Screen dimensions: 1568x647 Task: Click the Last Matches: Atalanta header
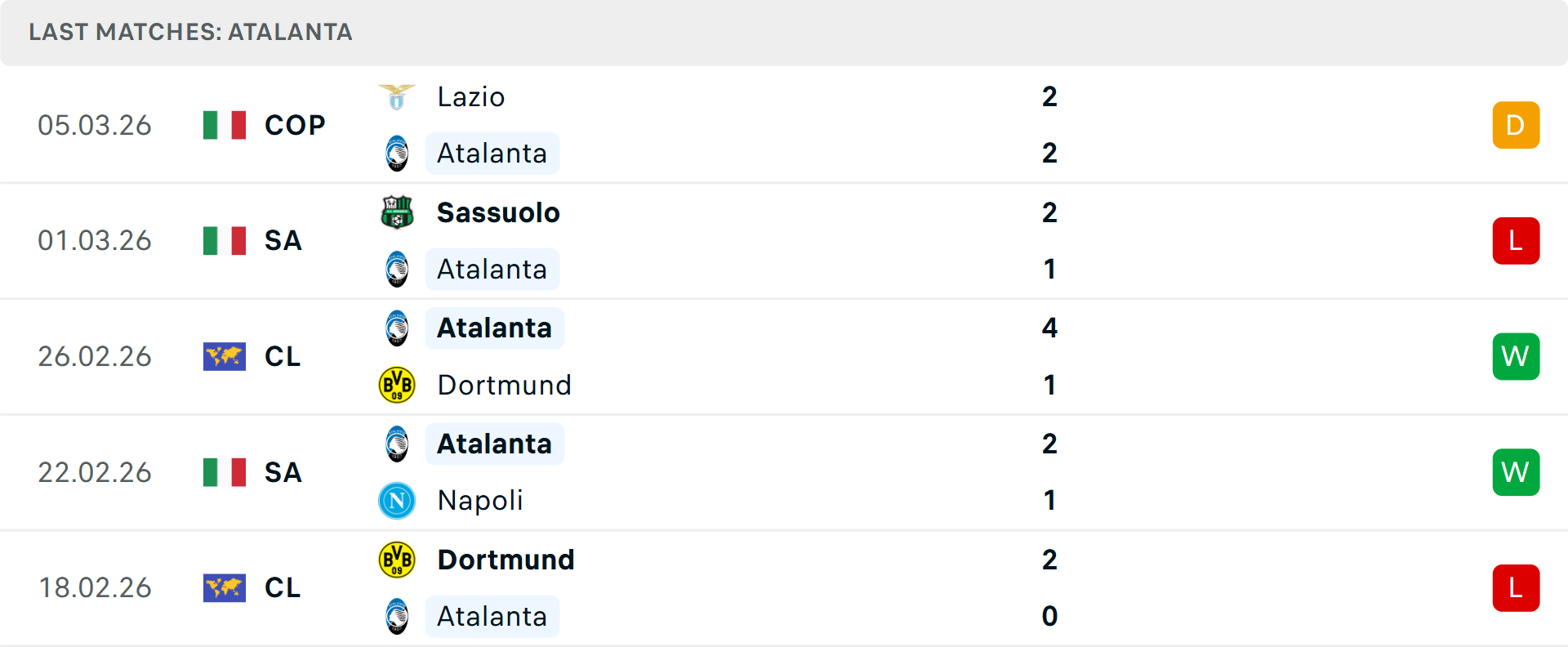pos(190,32)
